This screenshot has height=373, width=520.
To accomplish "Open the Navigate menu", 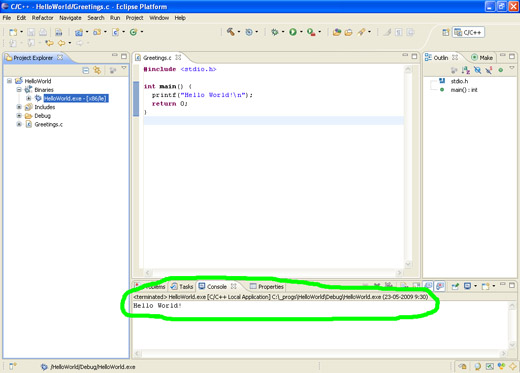I will pos(70,18).
